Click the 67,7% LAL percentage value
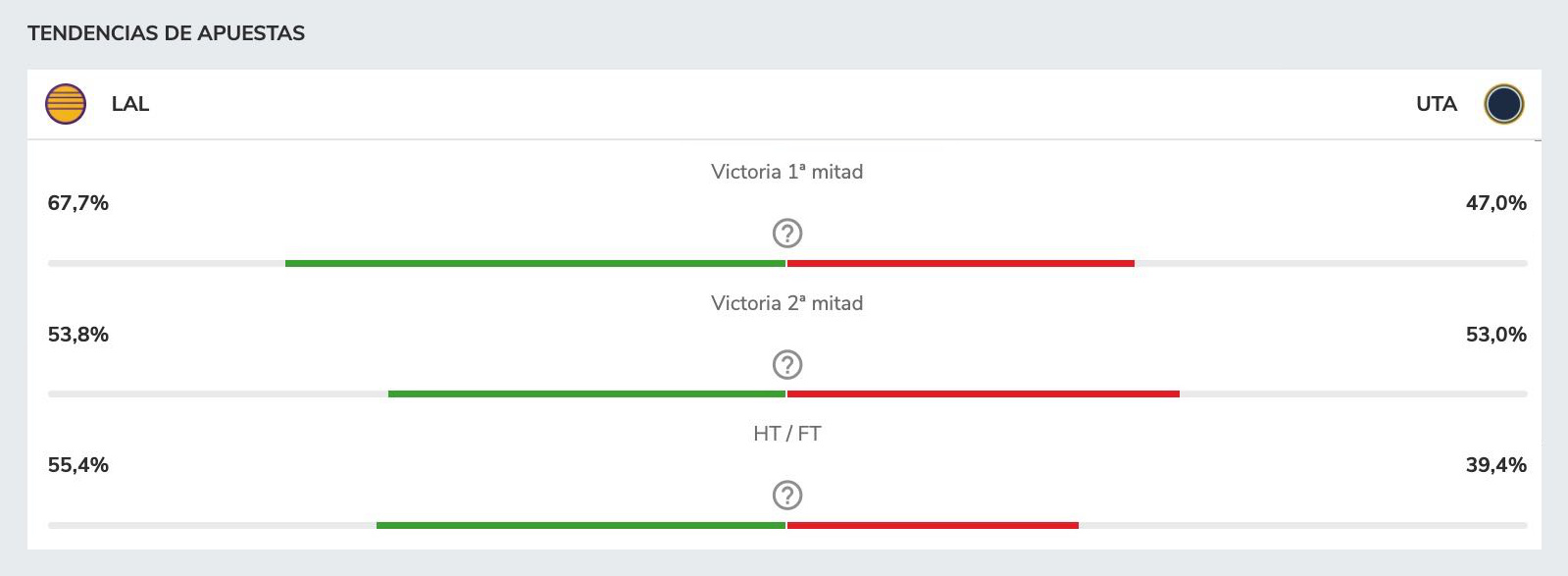The height and width of the screenshot is (576, 1568). 78,203
